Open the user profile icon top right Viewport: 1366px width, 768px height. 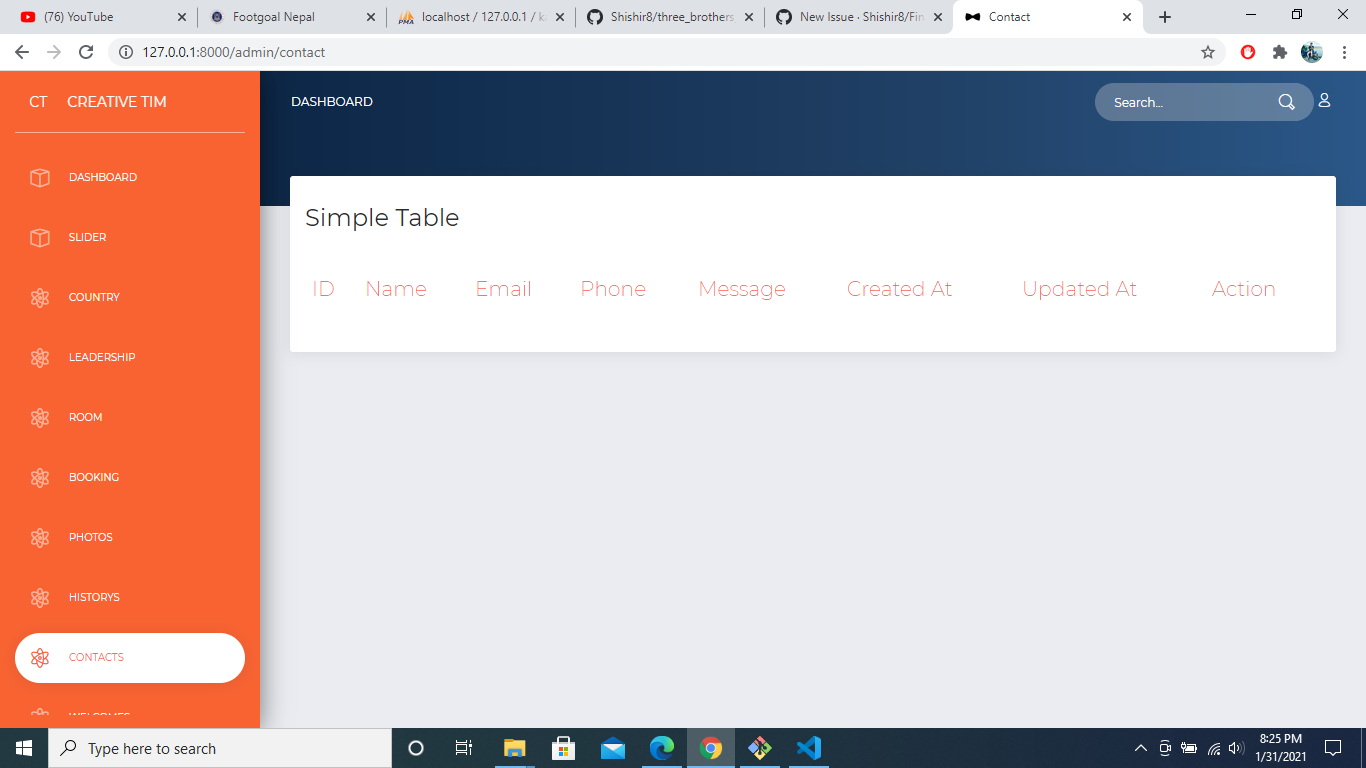1325,101
